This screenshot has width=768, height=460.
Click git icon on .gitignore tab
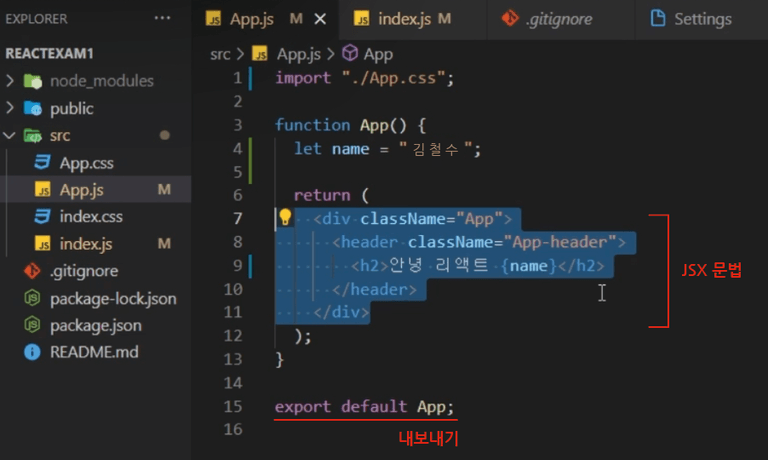pyautogui.click(x=510, y=18)
